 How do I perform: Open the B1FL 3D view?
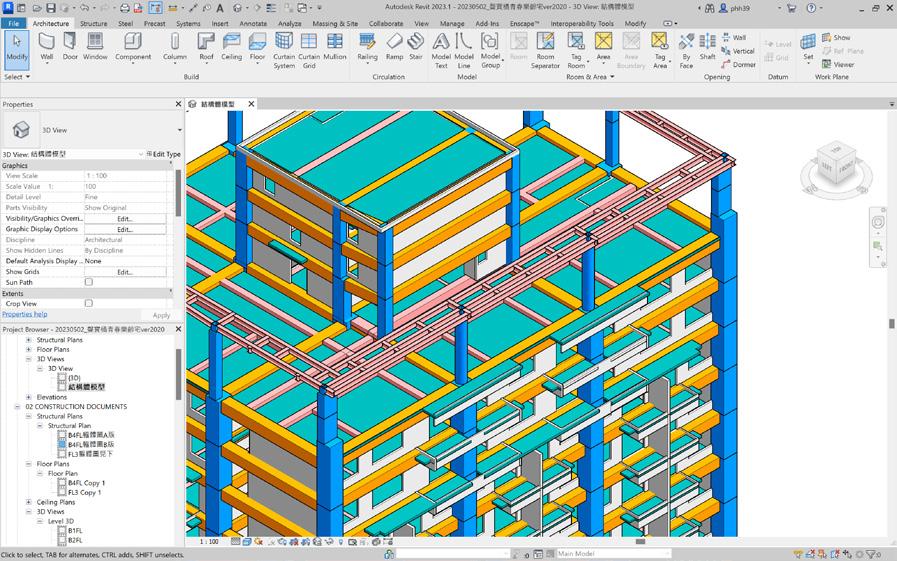pyautogui.click(x=75, y=531)
